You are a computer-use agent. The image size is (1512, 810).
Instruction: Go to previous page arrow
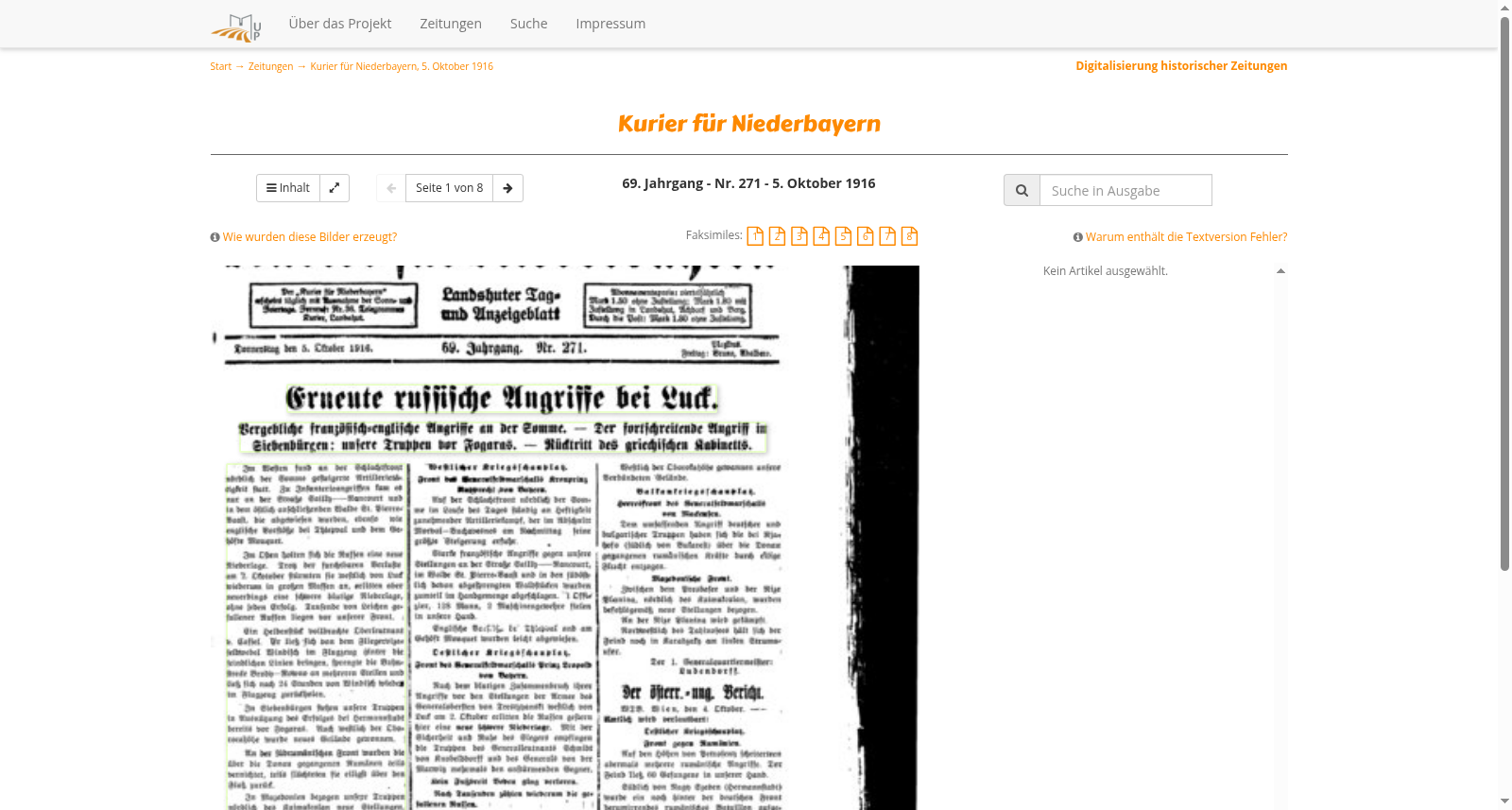(x=391, y=188)
